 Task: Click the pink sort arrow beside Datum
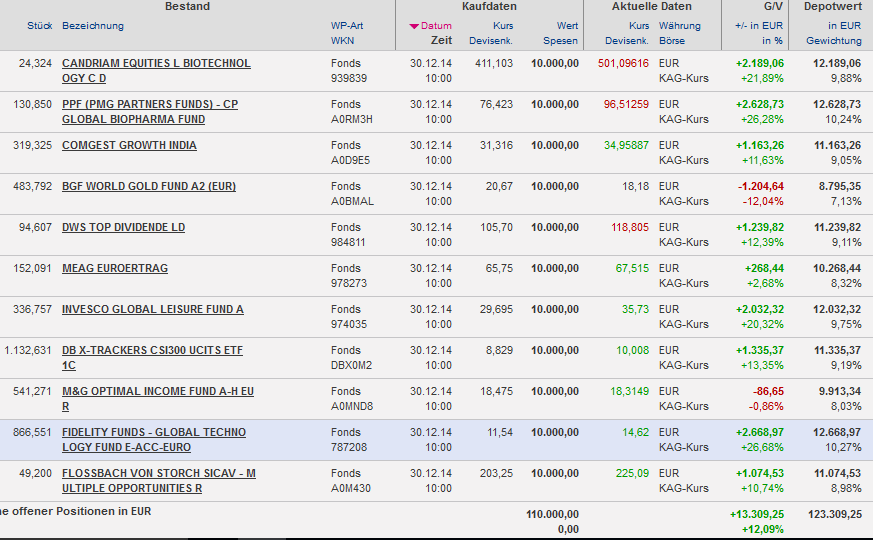[414, 26]
